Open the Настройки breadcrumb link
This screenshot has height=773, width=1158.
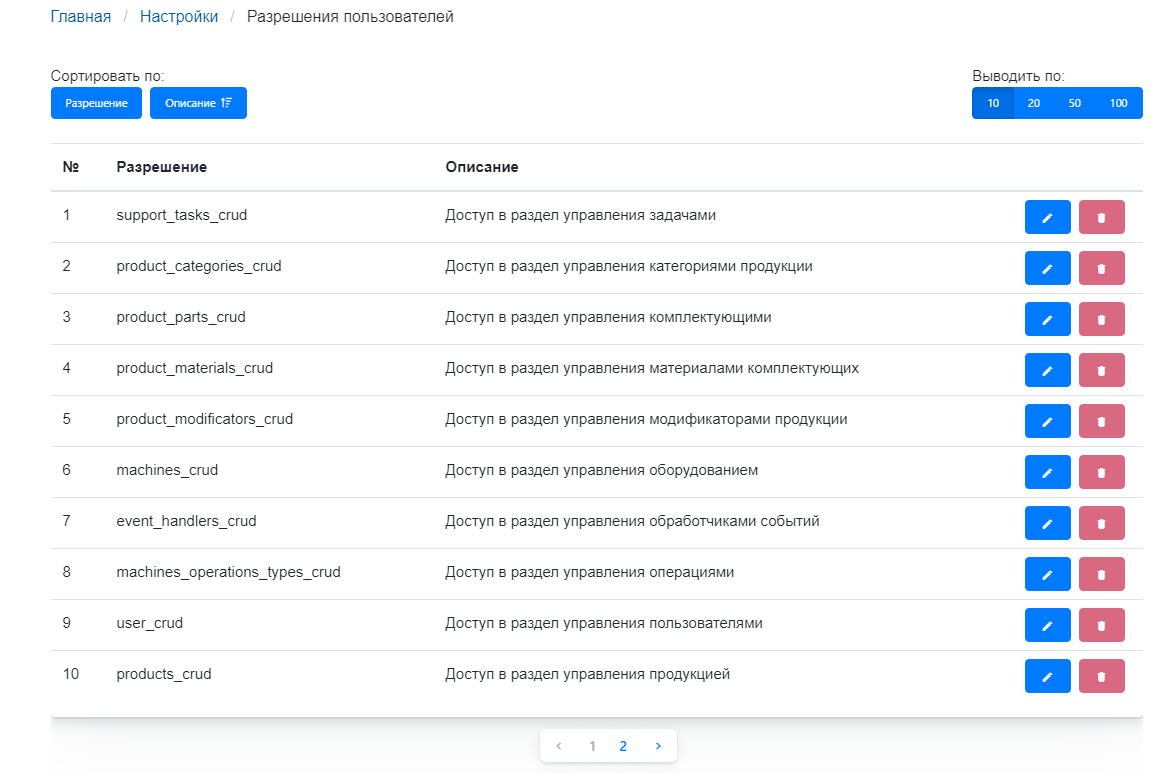click(179, 17)
